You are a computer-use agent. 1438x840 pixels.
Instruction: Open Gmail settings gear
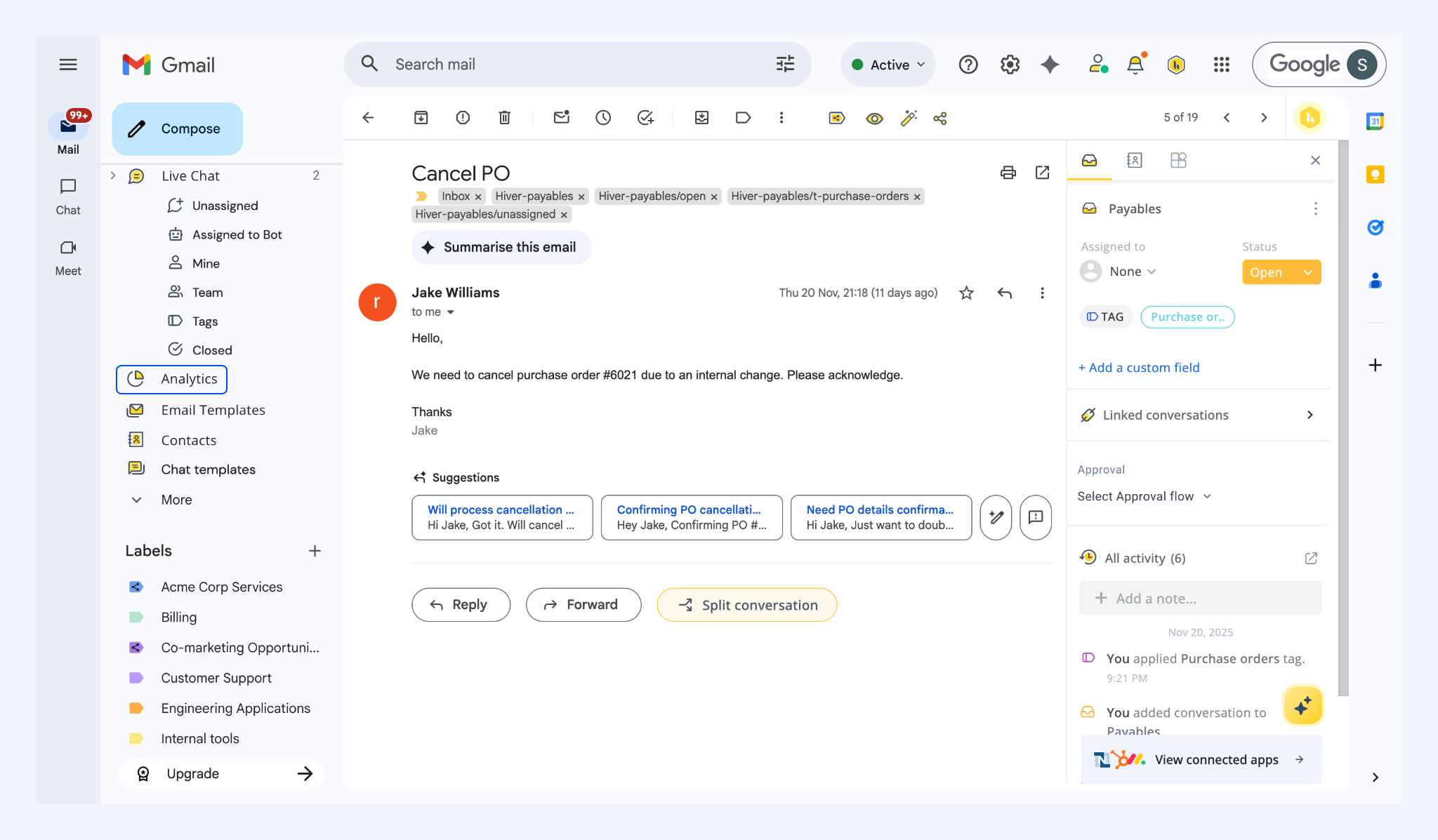tap(1010, 65)
